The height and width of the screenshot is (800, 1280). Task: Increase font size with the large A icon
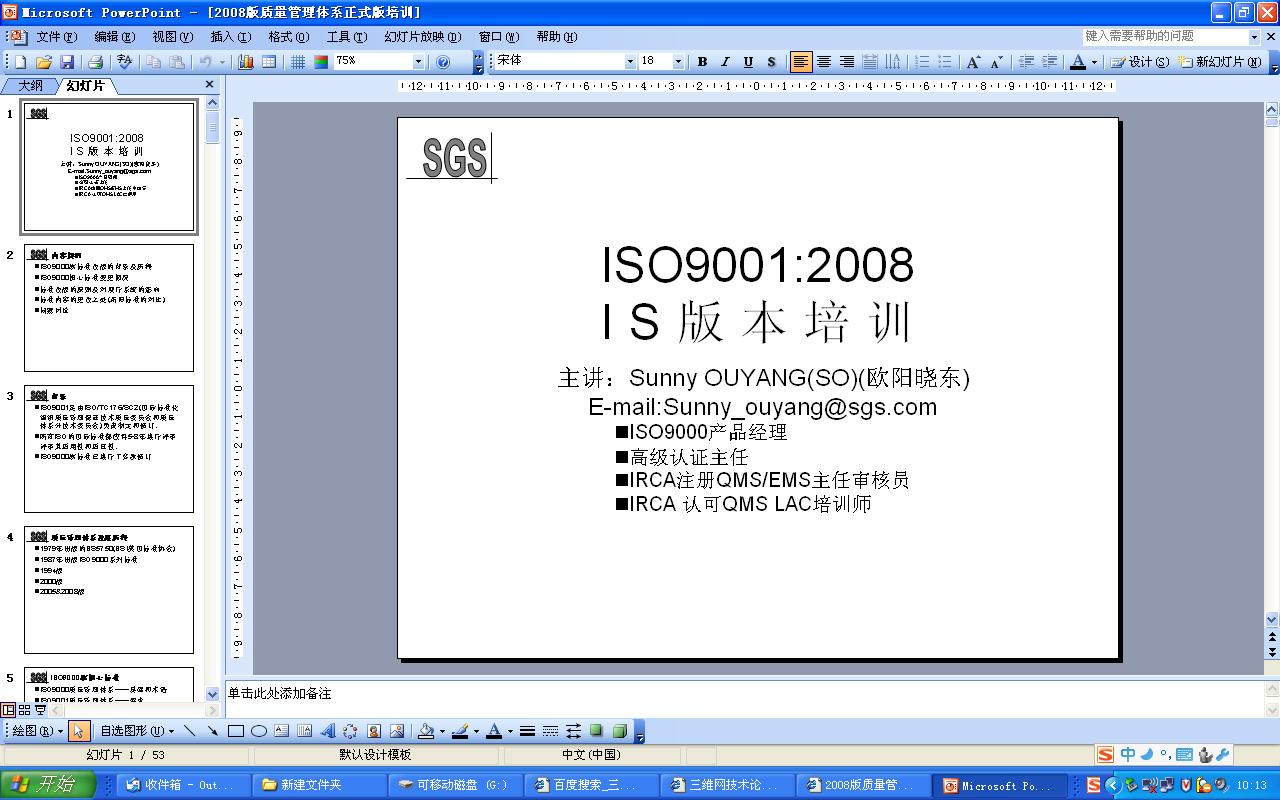[x=973, y=62]
